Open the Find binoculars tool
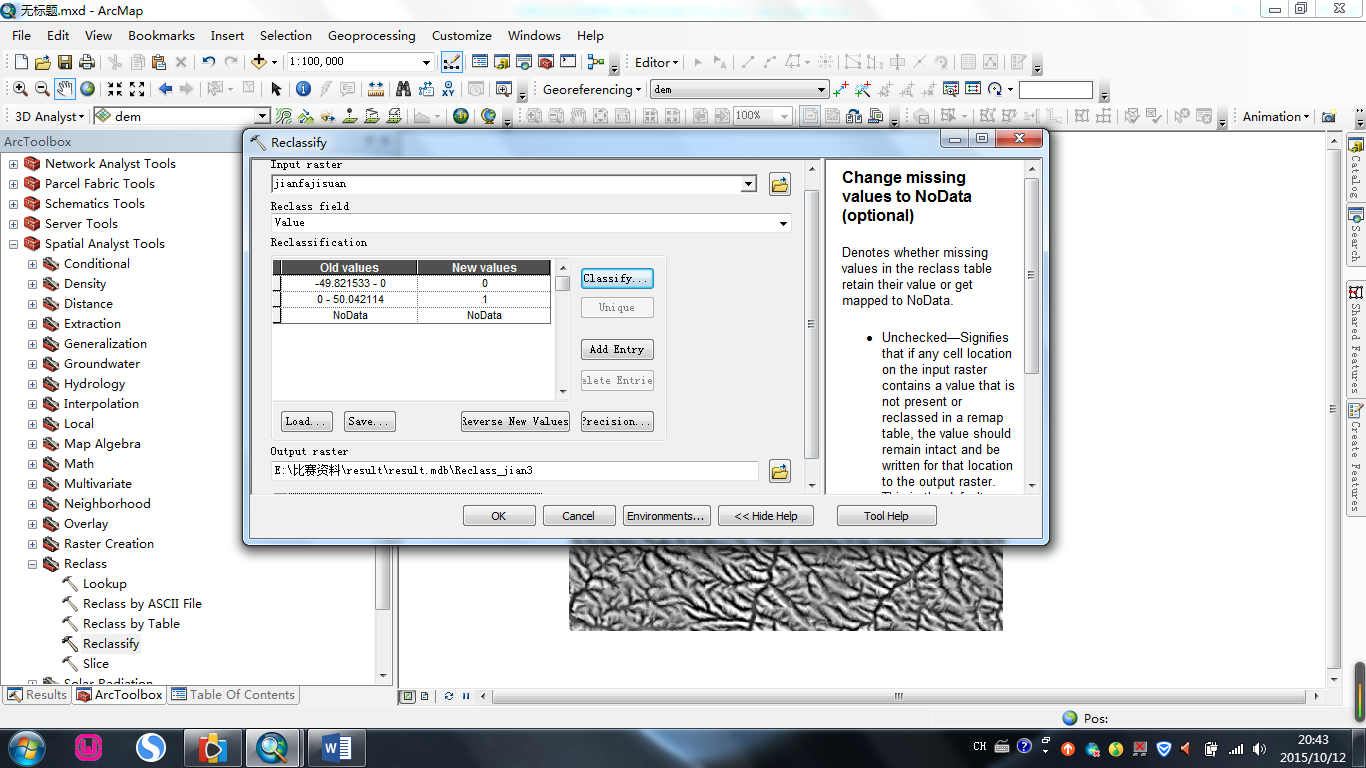Viewport: 1366px width, 768px height. (403, 89)
